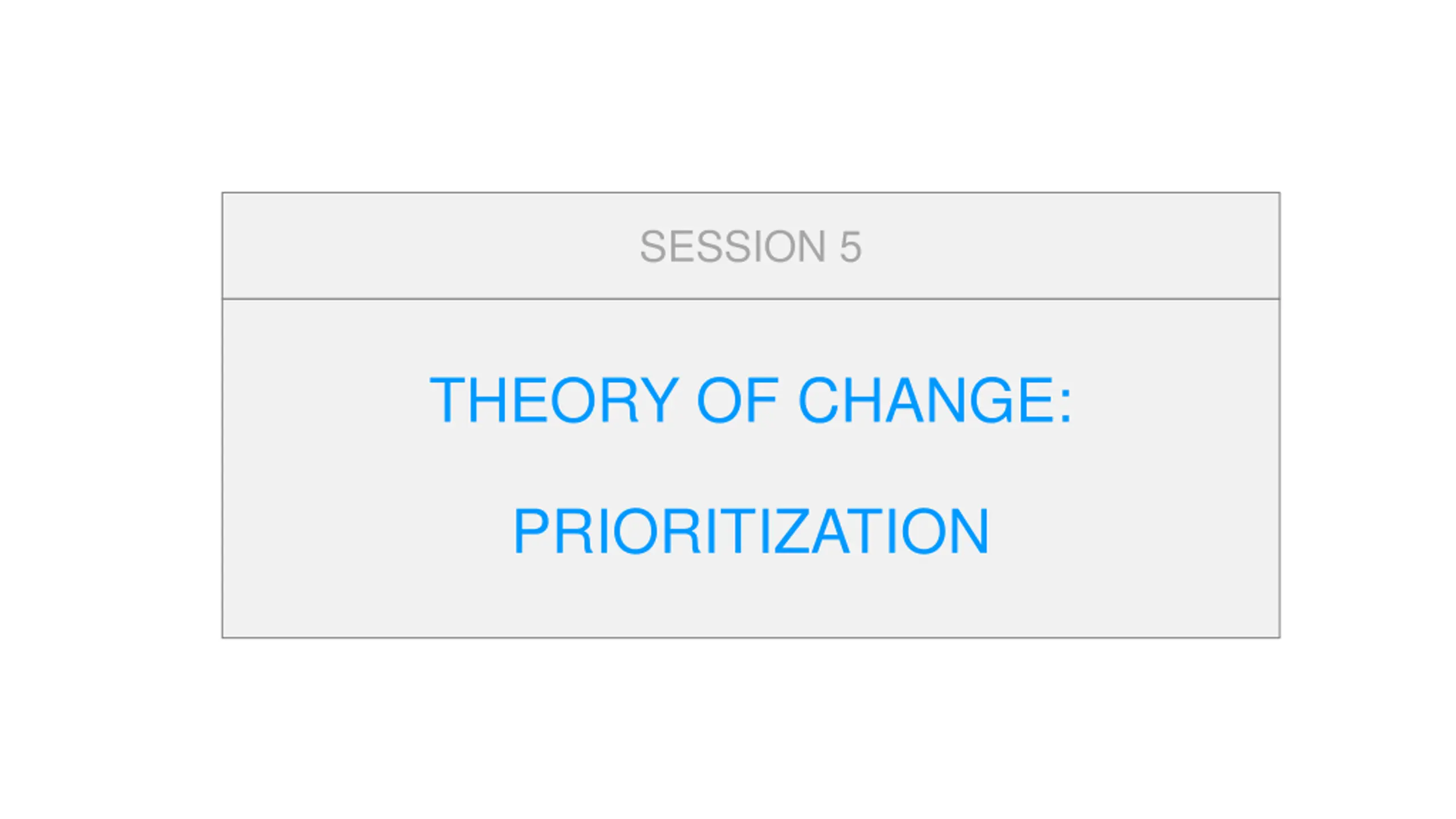
Task: Click gray area beneath the PRIORITIZATION text
Action: (x=751, y=596)
